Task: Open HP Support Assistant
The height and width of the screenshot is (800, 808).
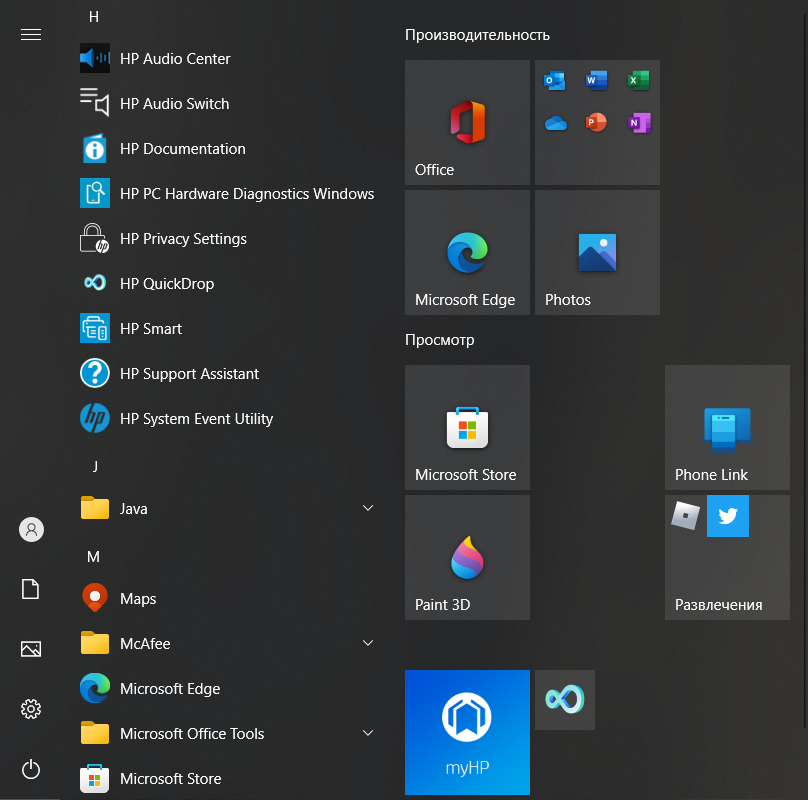Action: click(189, 374)
